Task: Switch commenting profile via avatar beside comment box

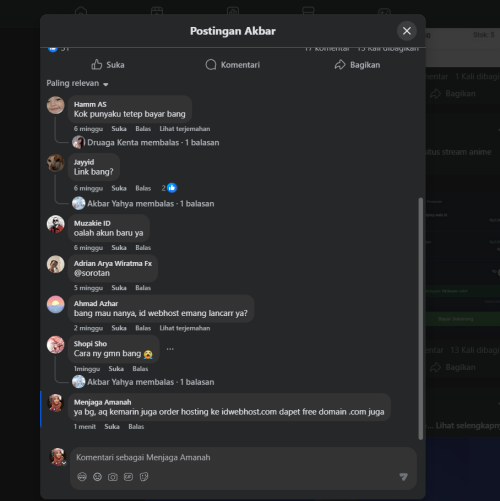Action: tap(58, 456)
